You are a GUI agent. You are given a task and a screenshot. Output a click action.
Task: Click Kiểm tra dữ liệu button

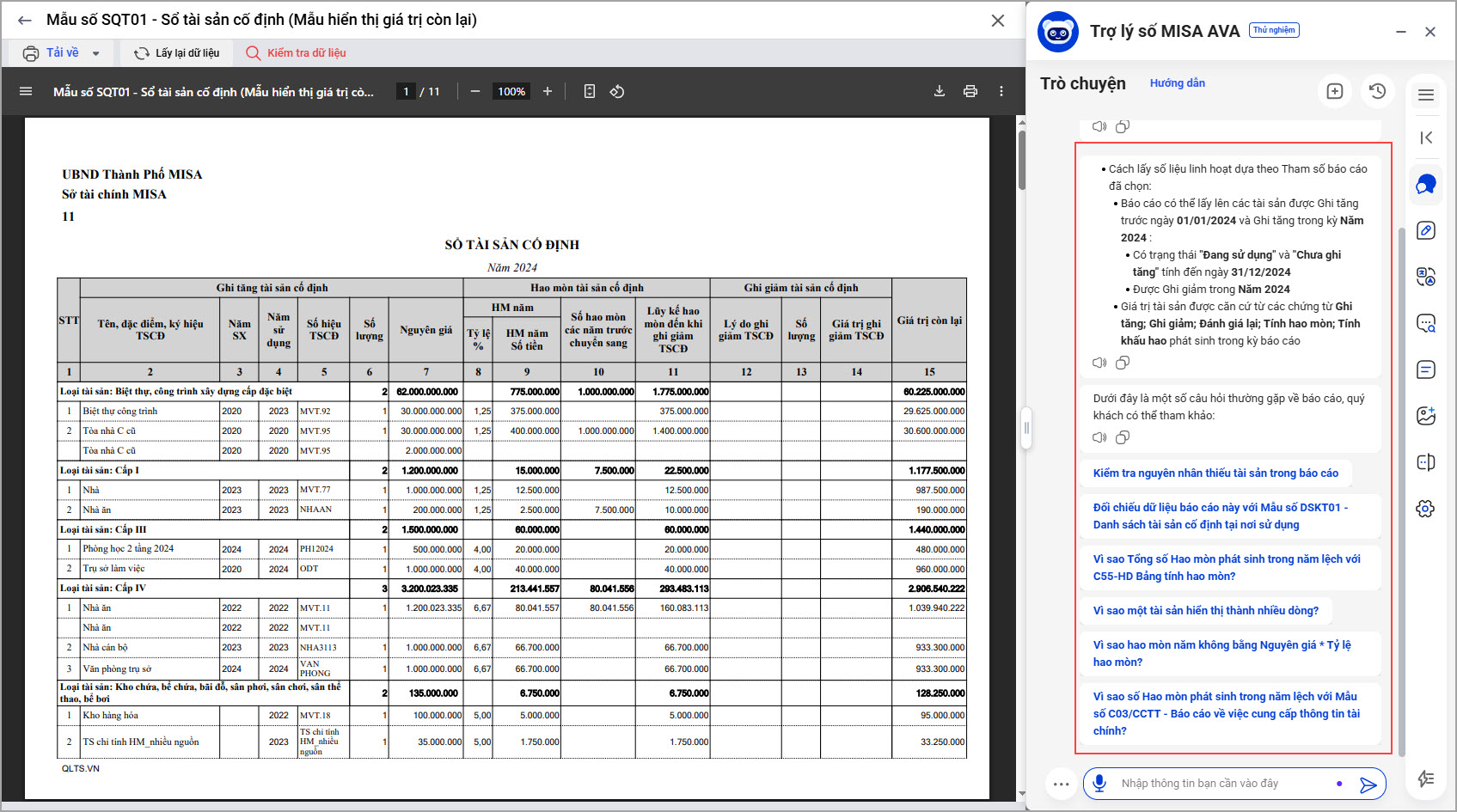(x=297, y=53)
